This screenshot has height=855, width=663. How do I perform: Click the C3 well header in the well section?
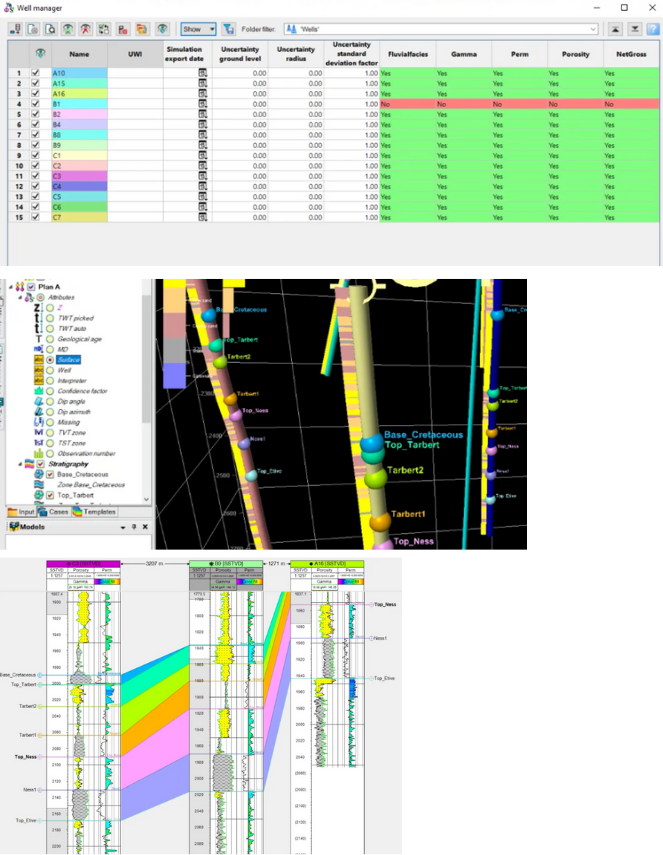click(x=83, y=564)
